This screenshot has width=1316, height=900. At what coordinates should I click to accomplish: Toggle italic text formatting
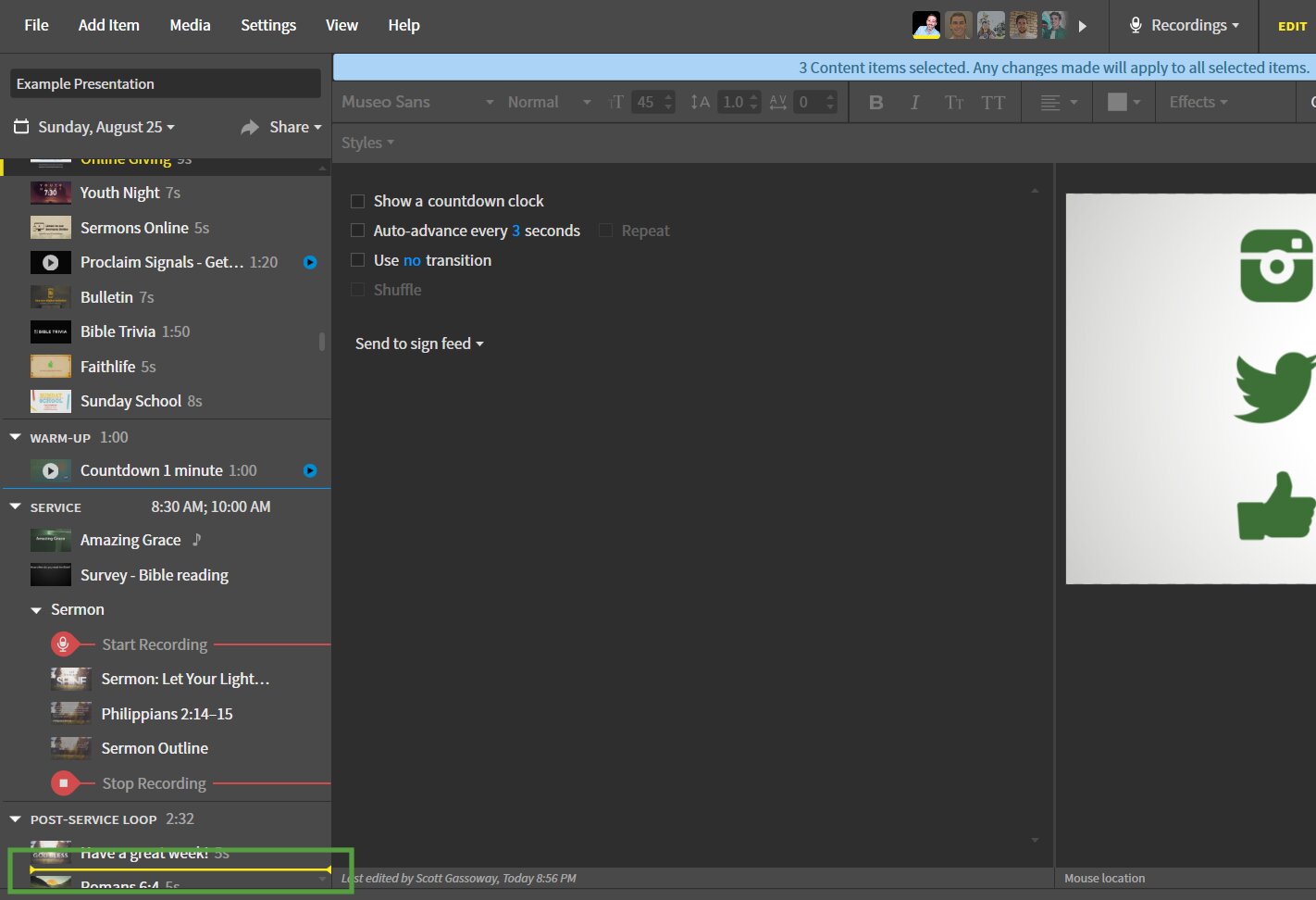point(914,102)
